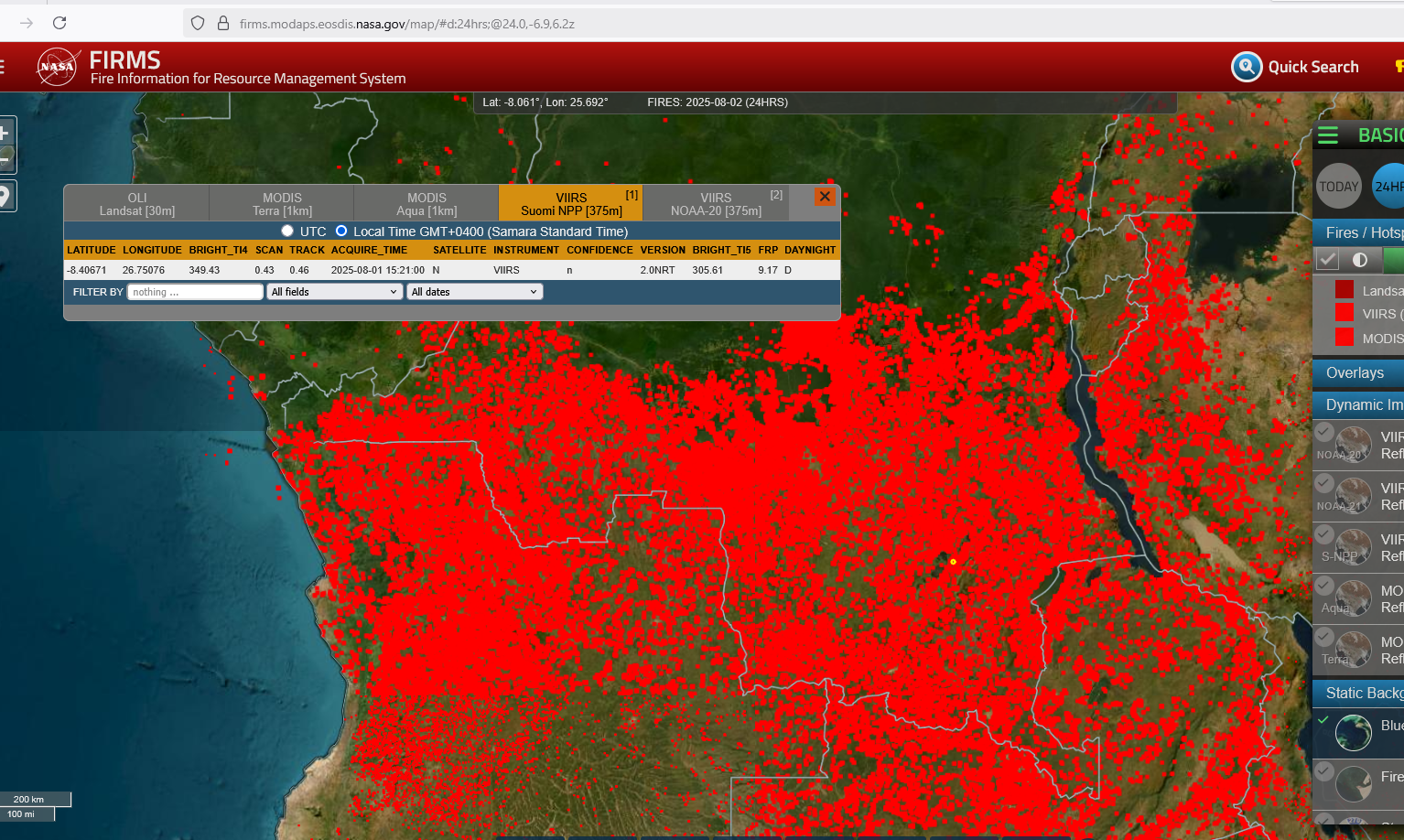Switch to the OLI Landsat [30m] tab
This screenshot has height=840, width=1404.
pos(137,204)
